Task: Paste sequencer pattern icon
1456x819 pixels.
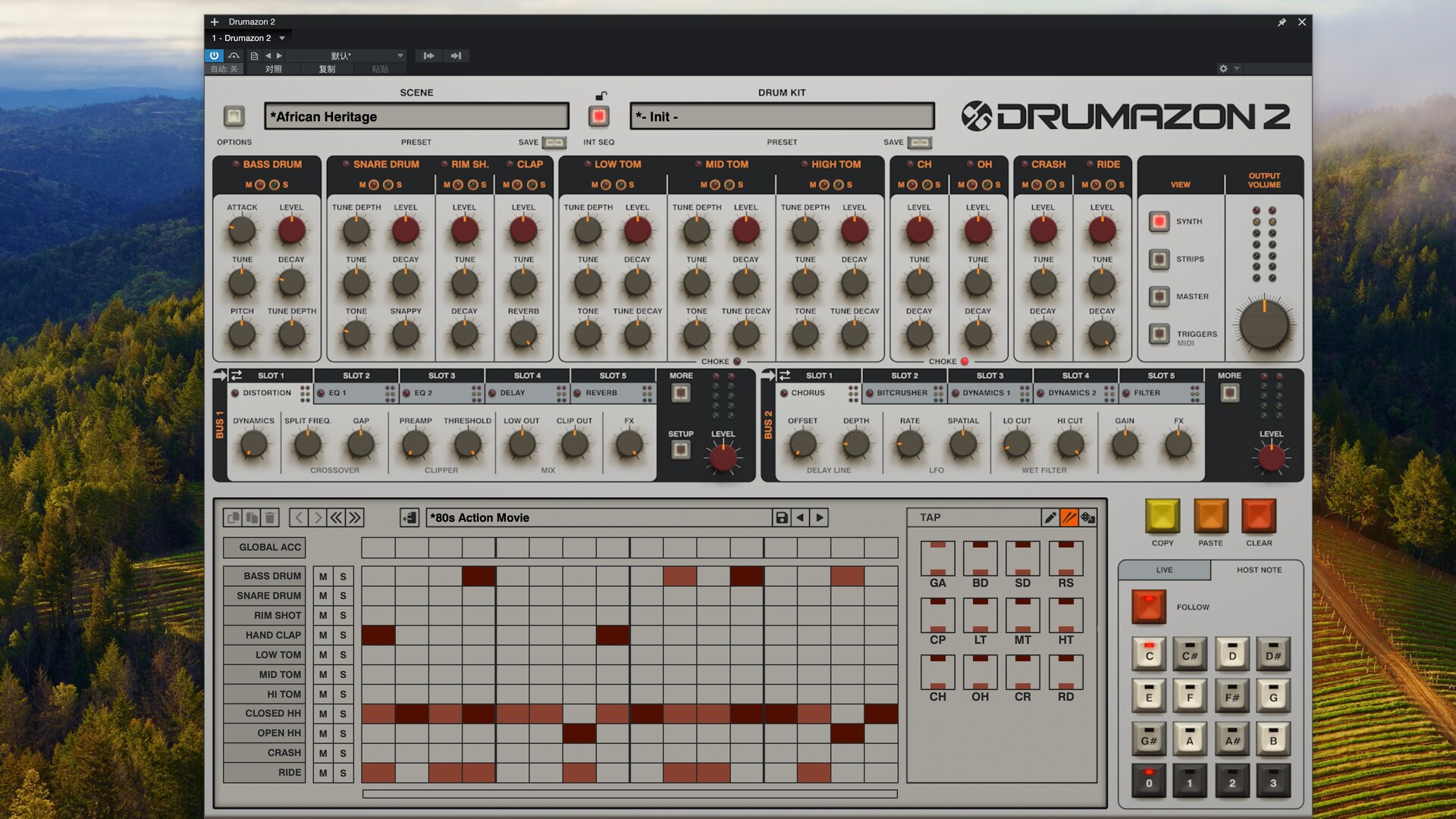Action: (x=251, y=518)
